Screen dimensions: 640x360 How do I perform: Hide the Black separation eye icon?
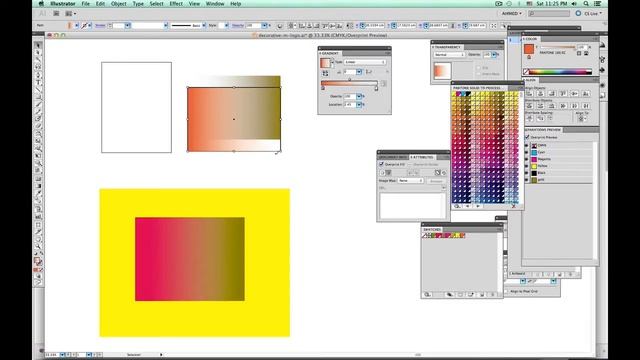click(526, 173)
